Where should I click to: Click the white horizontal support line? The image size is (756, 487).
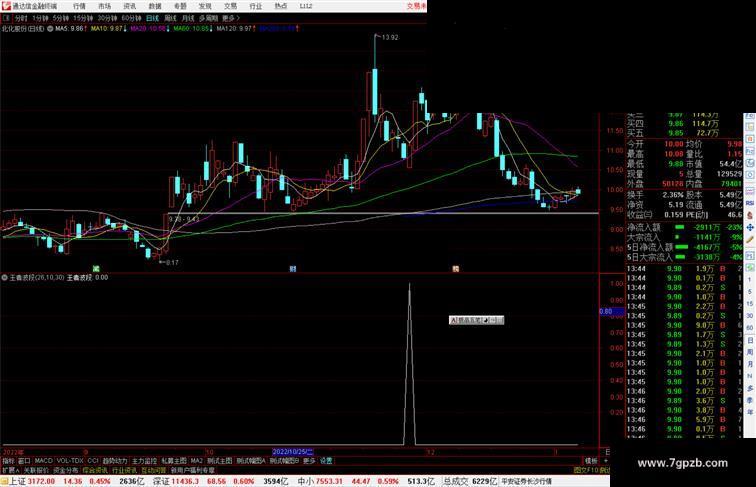click(x=383, y=213)
